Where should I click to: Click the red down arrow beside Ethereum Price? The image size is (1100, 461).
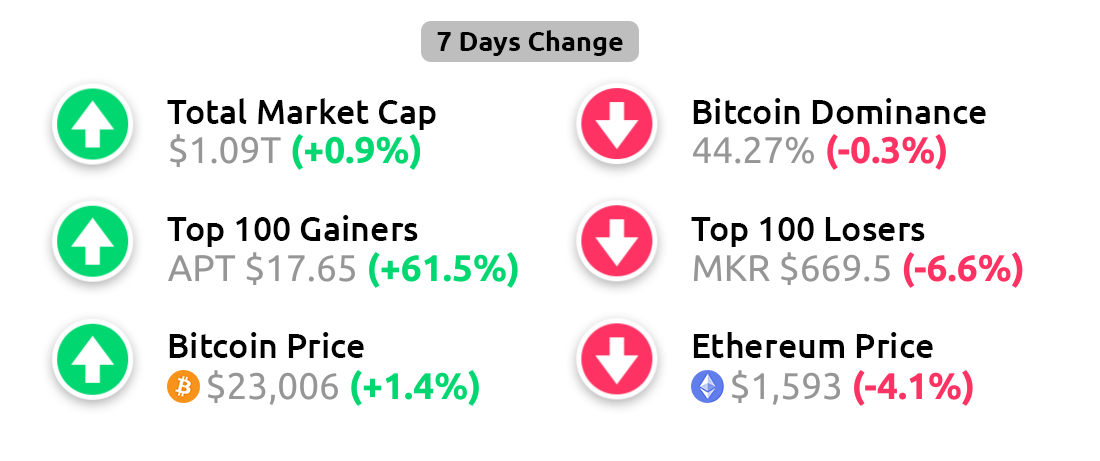coord(617,359)
